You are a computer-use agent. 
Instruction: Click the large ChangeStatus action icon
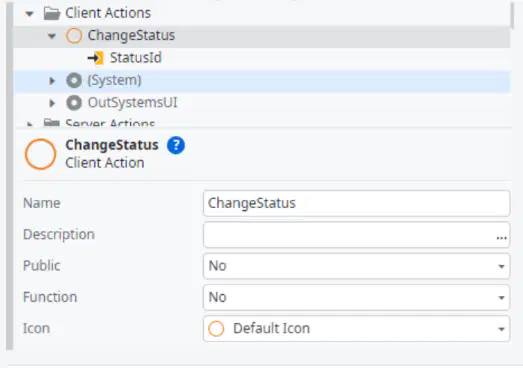pyautogui.click(x=40, y=154)
